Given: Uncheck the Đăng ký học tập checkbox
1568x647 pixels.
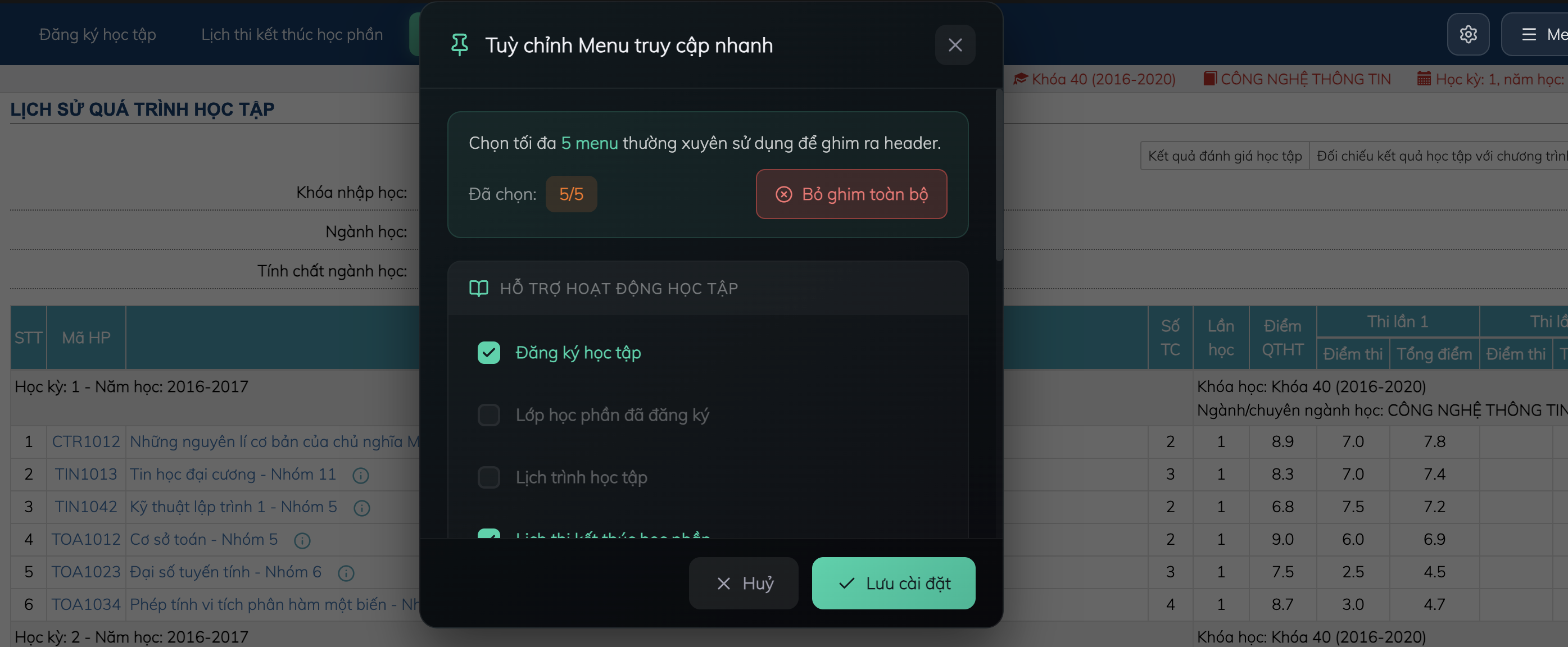Looking at the screenshot, I should point(489,352).
